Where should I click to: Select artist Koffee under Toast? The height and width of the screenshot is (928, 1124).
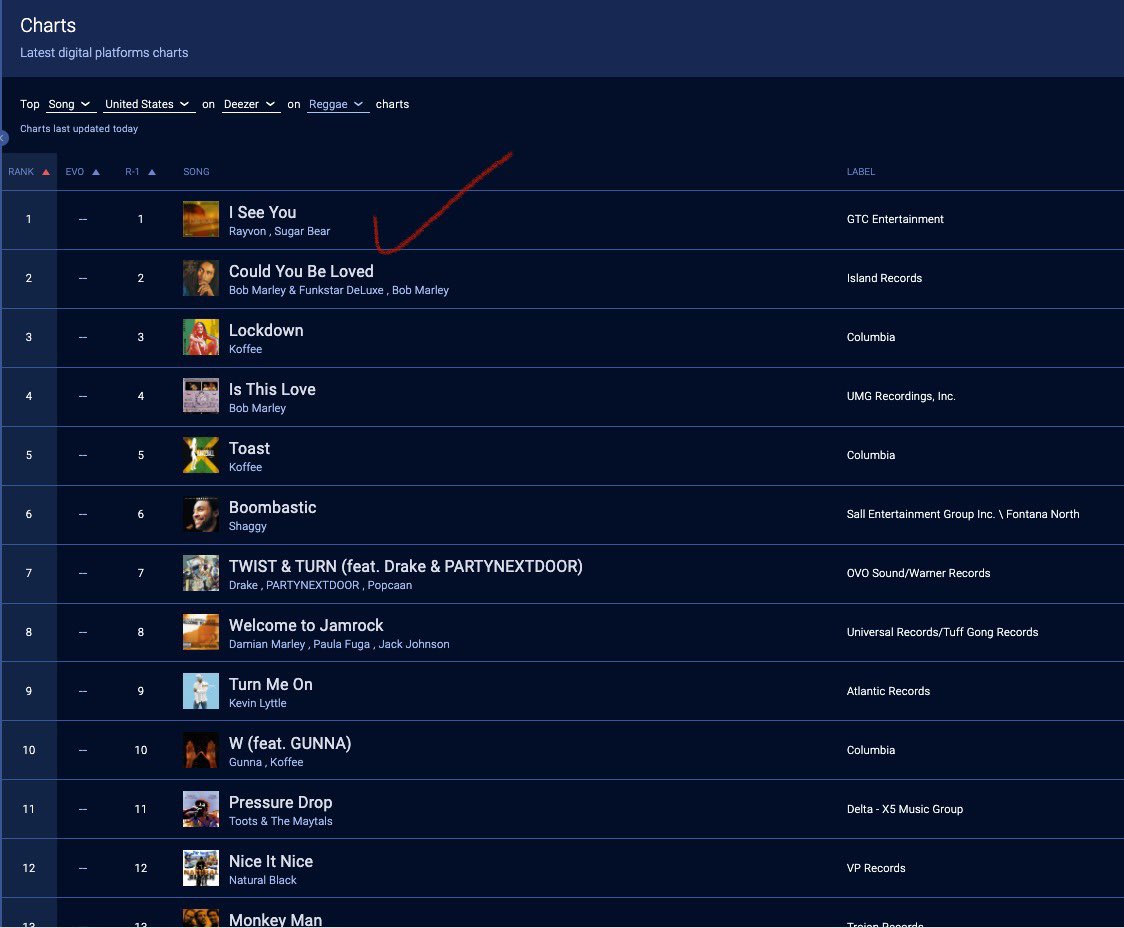click(x=245, y=467)
